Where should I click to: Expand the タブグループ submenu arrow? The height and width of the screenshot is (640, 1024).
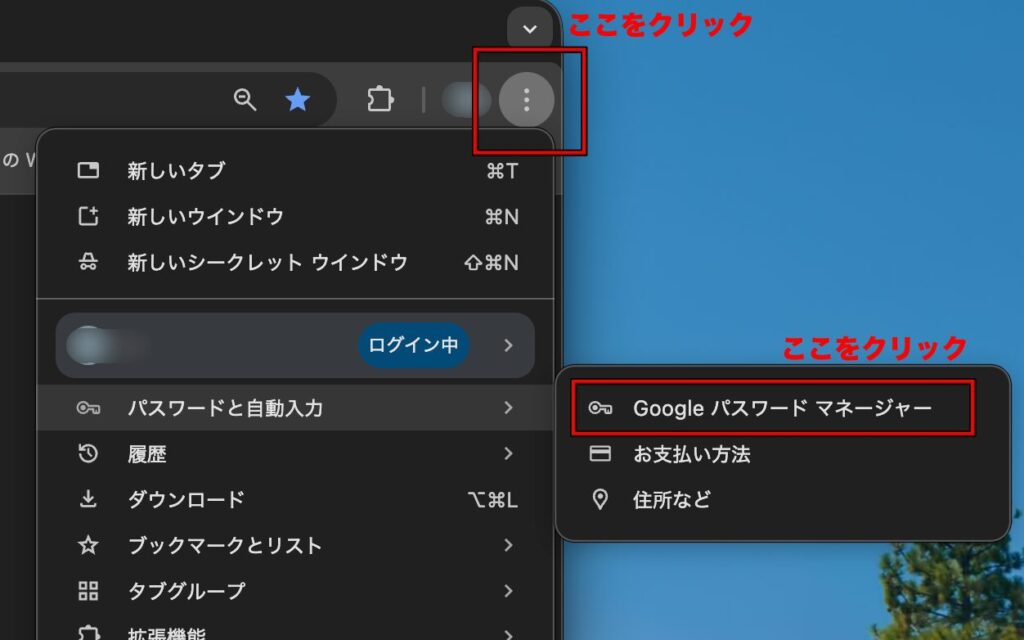pos(508,591)
